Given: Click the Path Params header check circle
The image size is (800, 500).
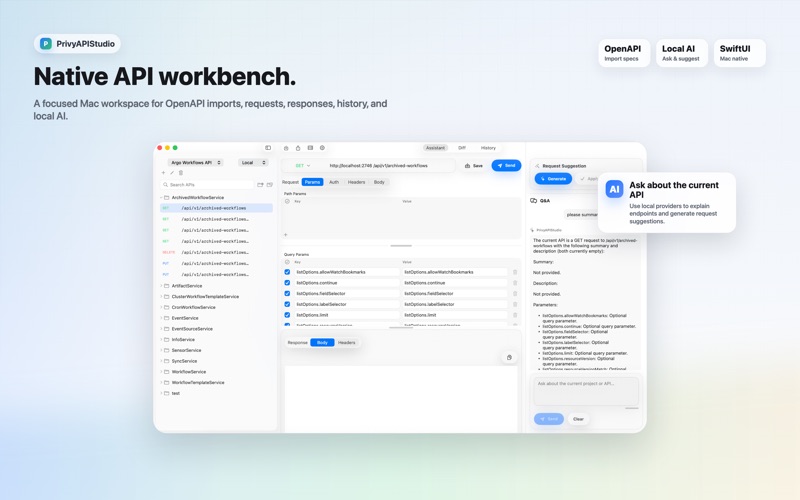Looking at the screenshot, I should coord(287,202).
